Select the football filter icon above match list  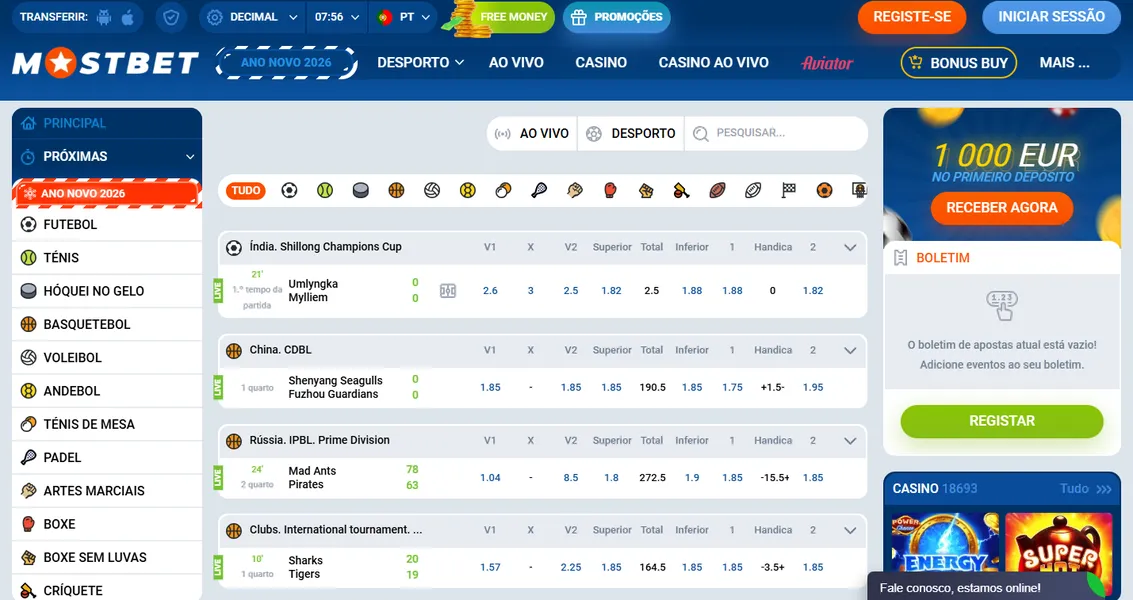click(x=289, y=190)
